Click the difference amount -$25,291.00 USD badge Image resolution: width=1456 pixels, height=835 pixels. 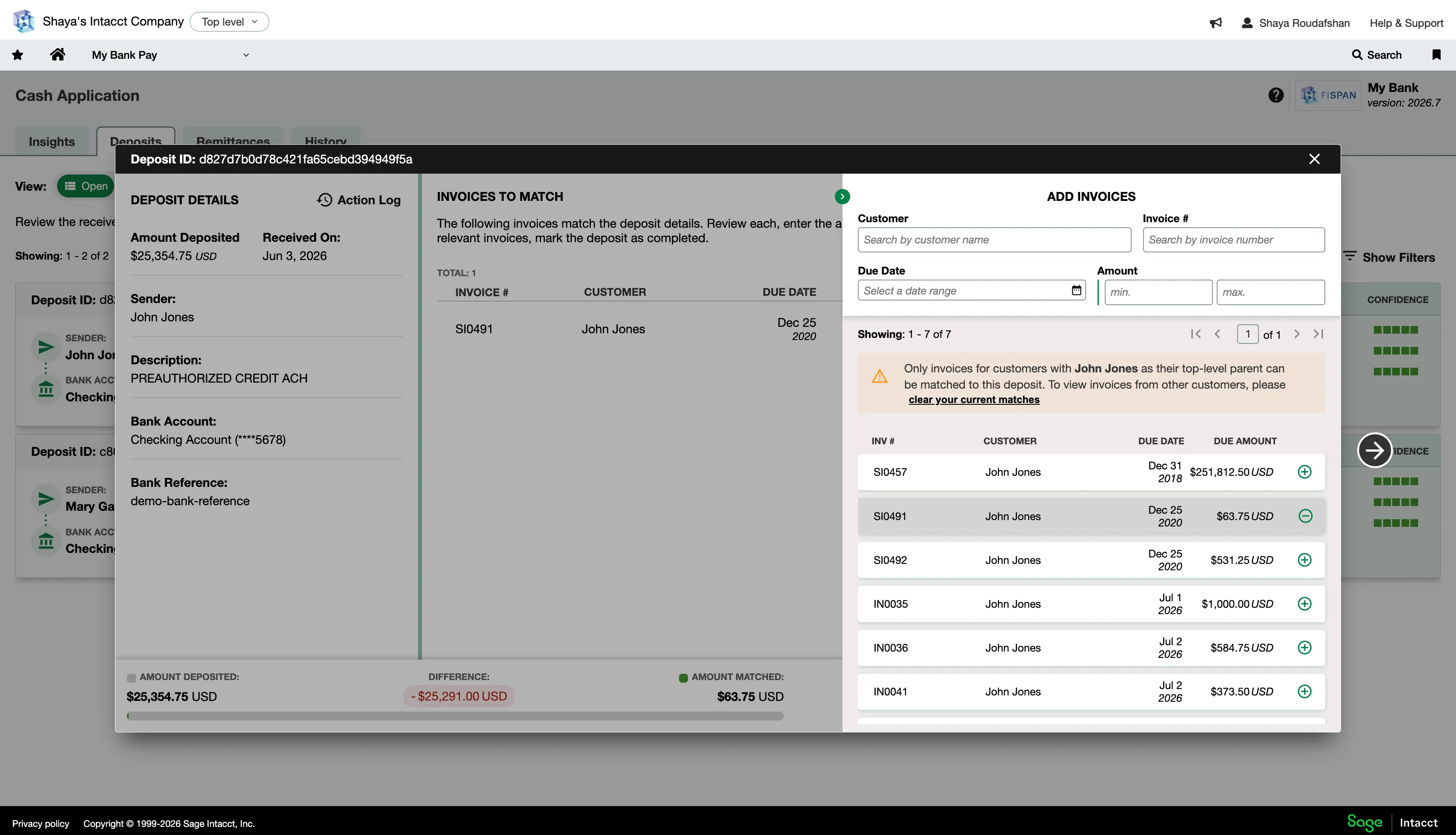tap(459, 696)
